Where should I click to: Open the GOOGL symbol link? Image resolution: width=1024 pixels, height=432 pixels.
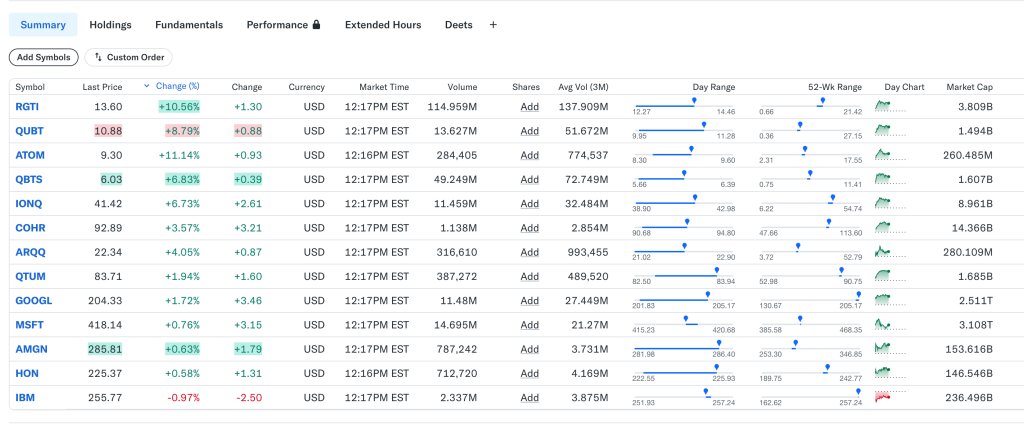(x=34, y=301)
